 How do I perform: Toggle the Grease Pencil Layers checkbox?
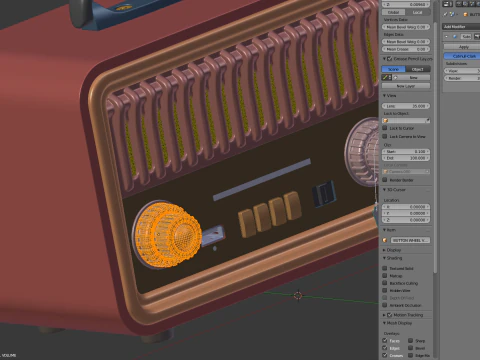pyautogui.click(x=389, y=59)
